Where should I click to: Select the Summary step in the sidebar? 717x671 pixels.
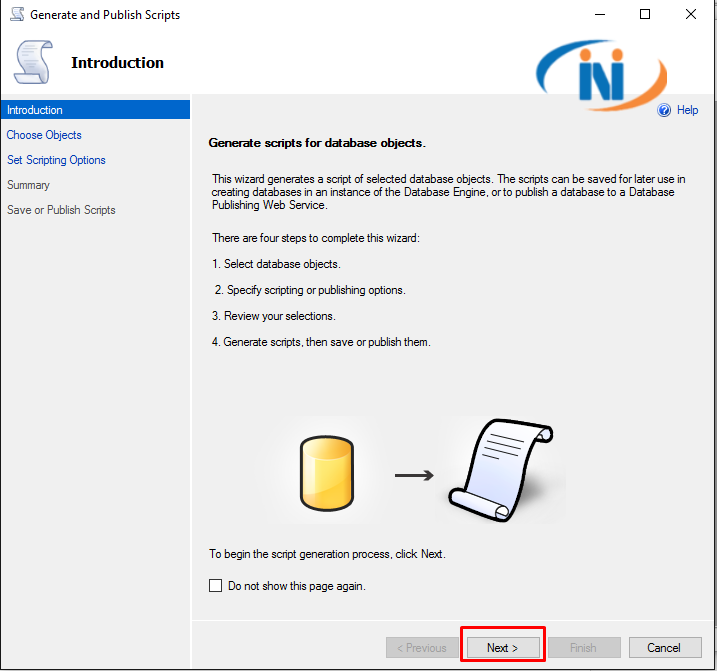click(x=28, y=185)
